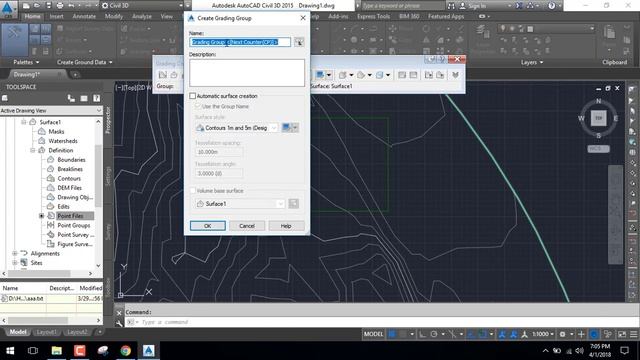Click the ViewCube TOP face

(598, 118)
